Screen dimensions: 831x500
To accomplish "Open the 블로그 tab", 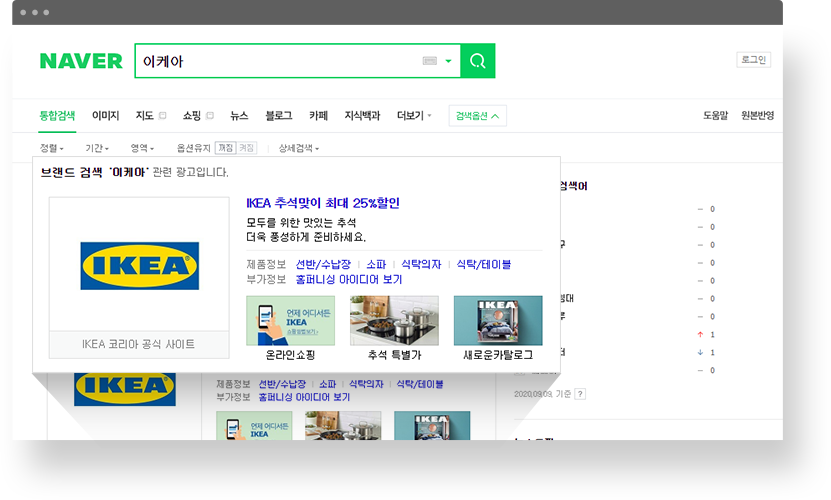I will coord(279,116).
